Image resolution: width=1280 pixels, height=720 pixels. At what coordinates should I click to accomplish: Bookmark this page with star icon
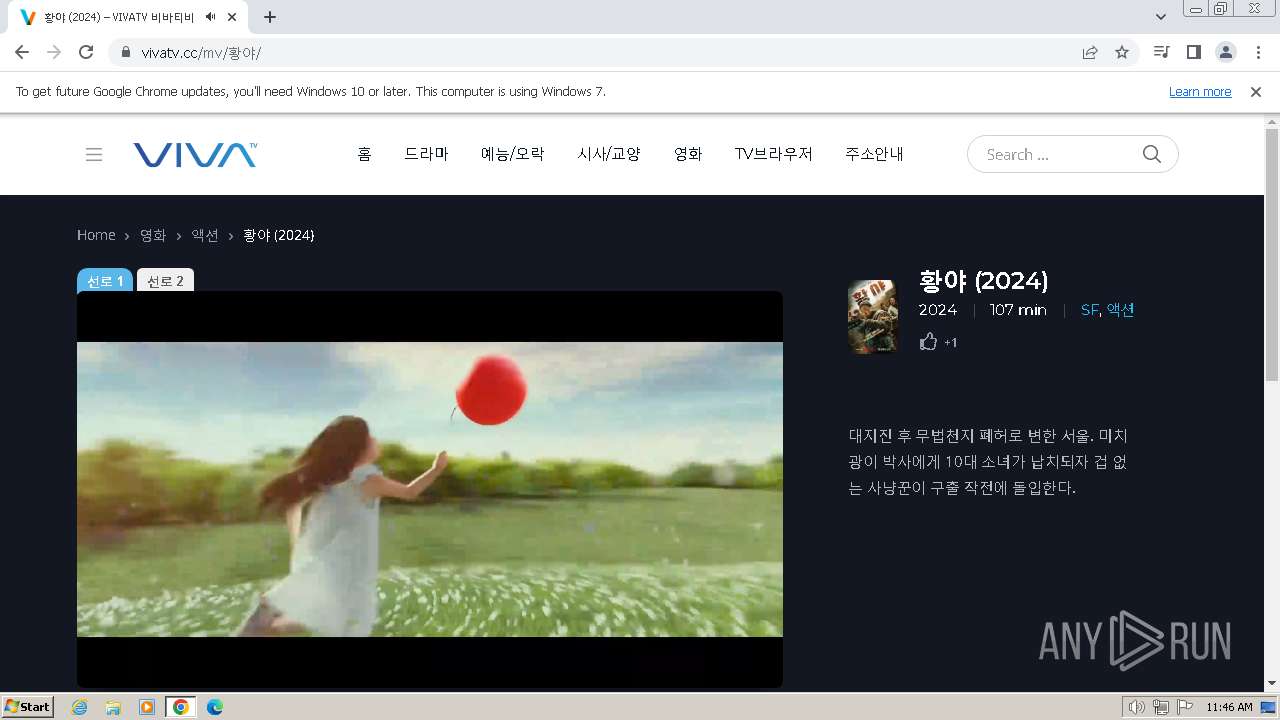1122,52
